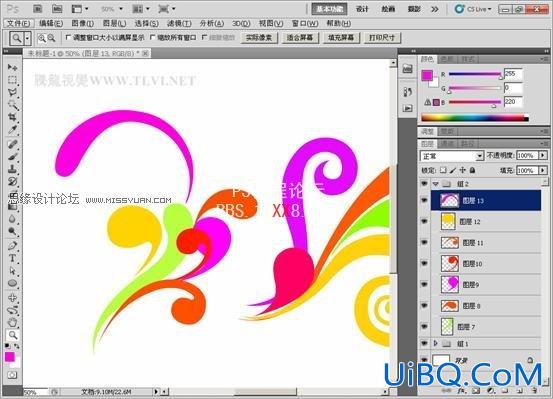Open the 图层(L) menu
The width and height of the screenshot is (553, 399).
[114, 23]
